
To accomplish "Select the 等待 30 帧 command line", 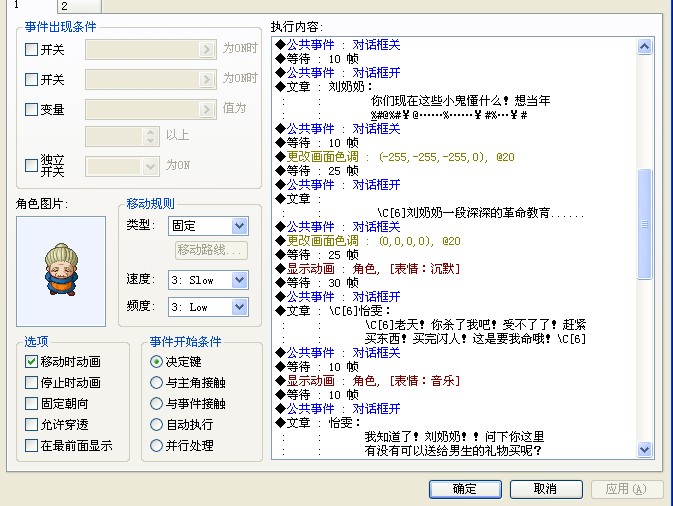I will pyautogui.click(x=317, y=283).
